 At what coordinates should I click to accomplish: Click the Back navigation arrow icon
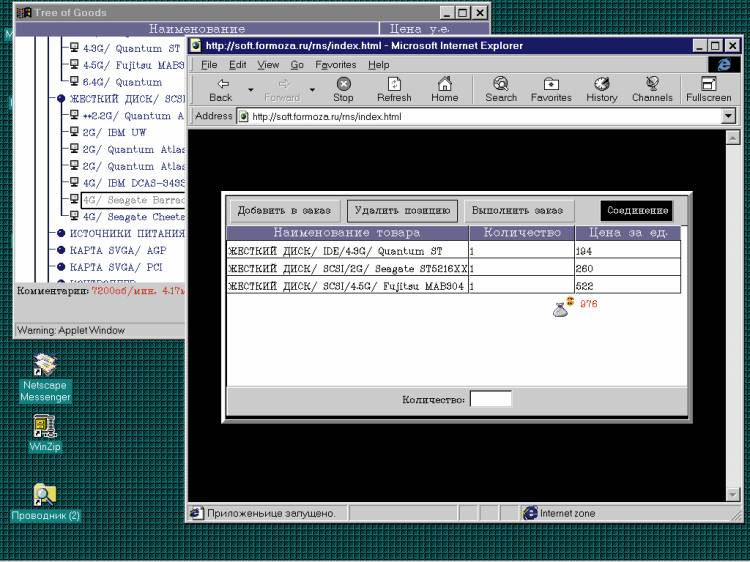click(220, 84)
